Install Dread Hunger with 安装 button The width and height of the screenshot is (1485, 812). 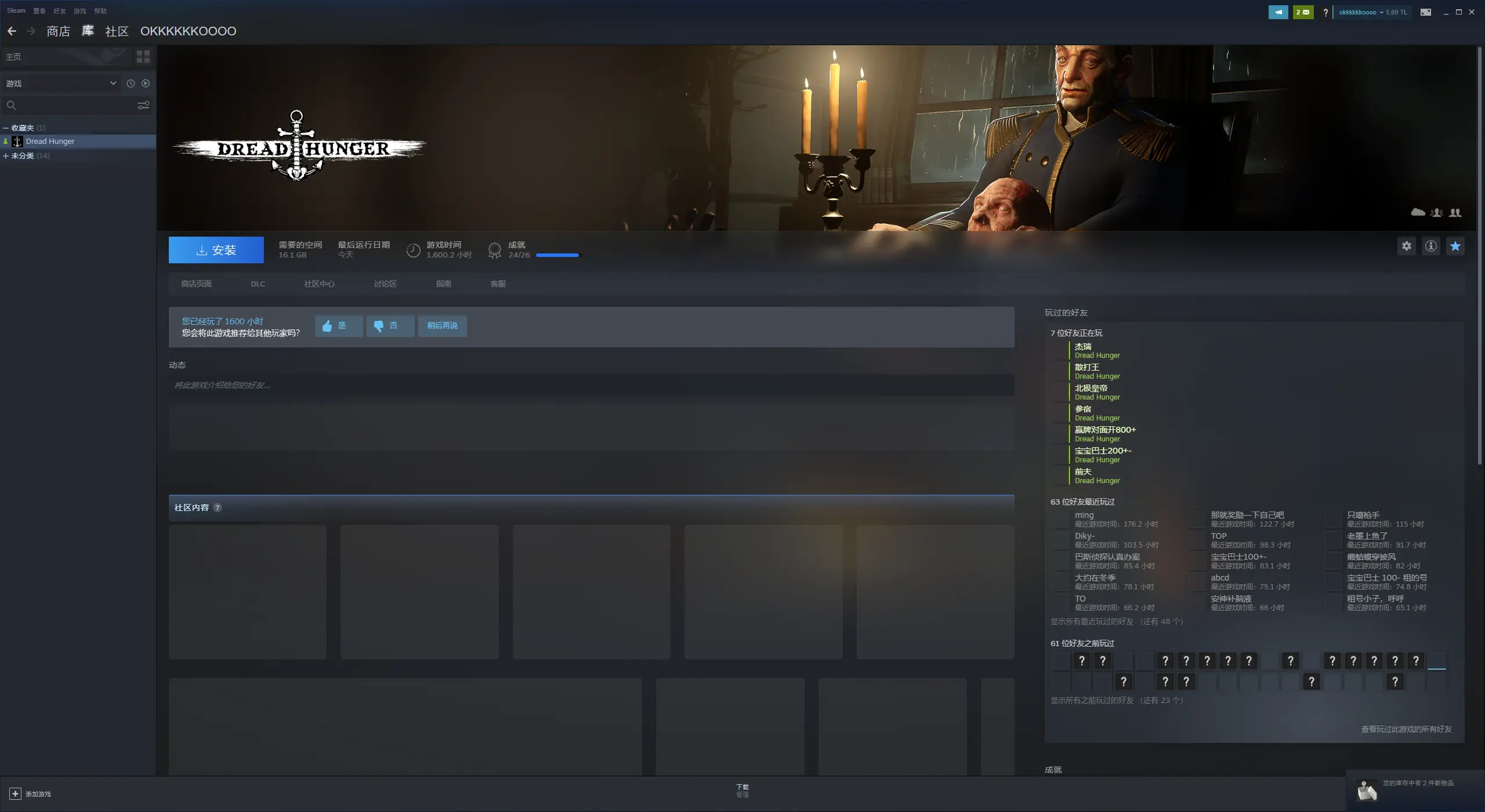216,250
